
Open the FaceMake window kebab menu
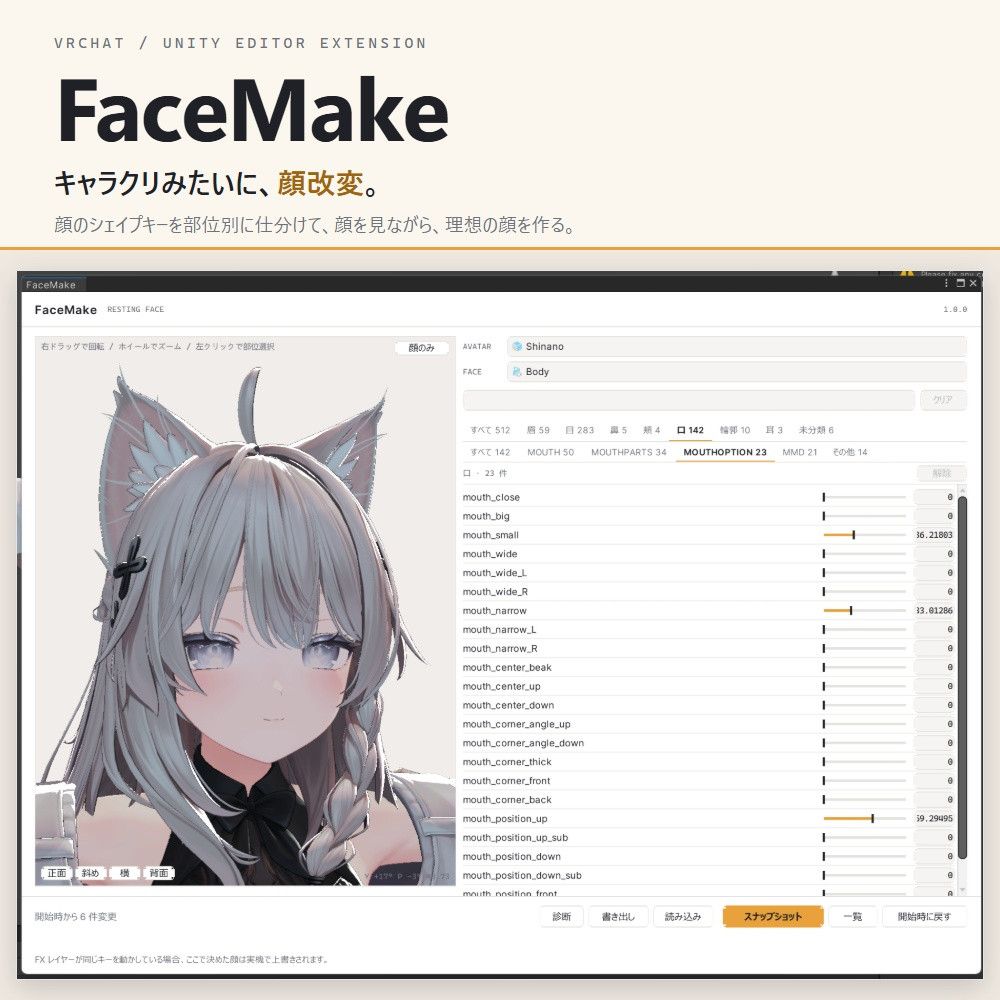click(x=946, y=283)
